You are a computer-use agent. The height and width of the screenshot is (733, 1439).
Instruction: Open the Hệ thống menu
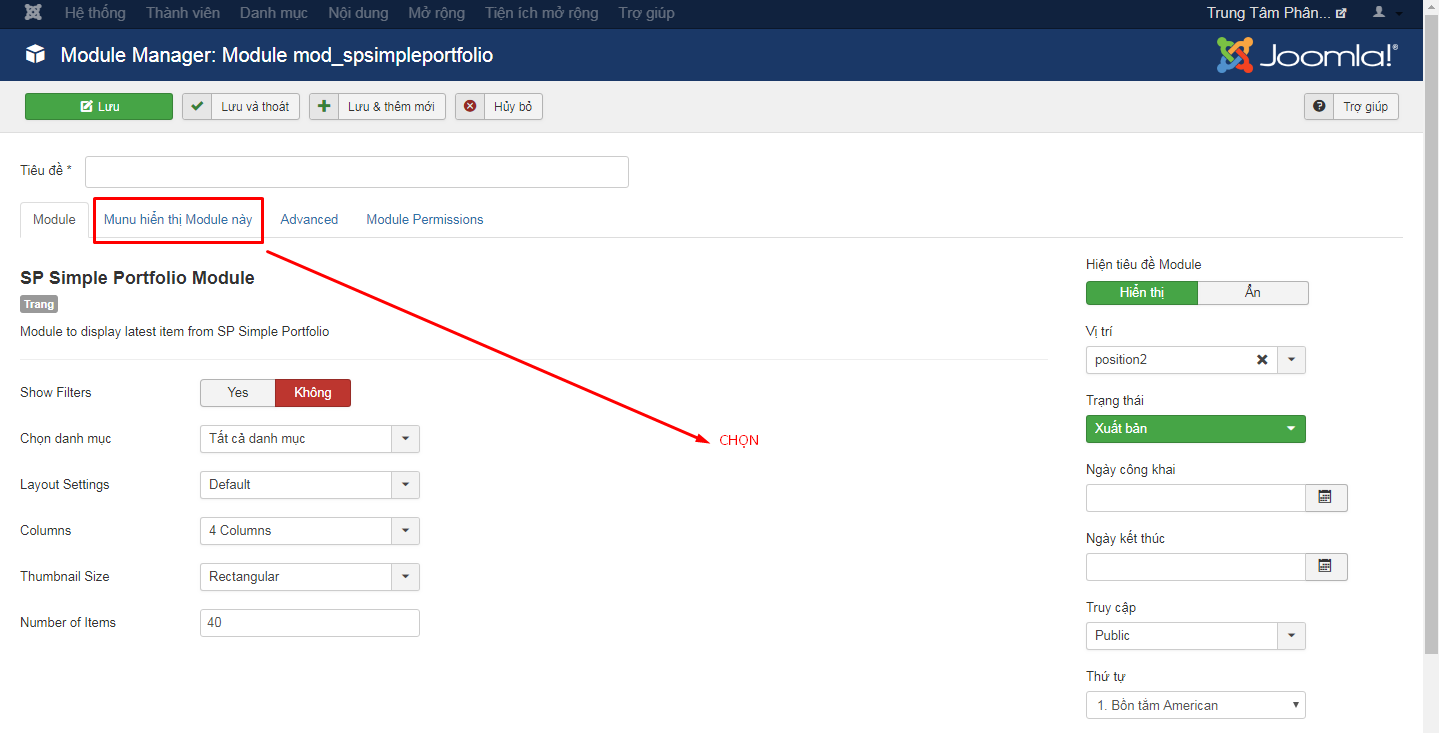point(95,13)
